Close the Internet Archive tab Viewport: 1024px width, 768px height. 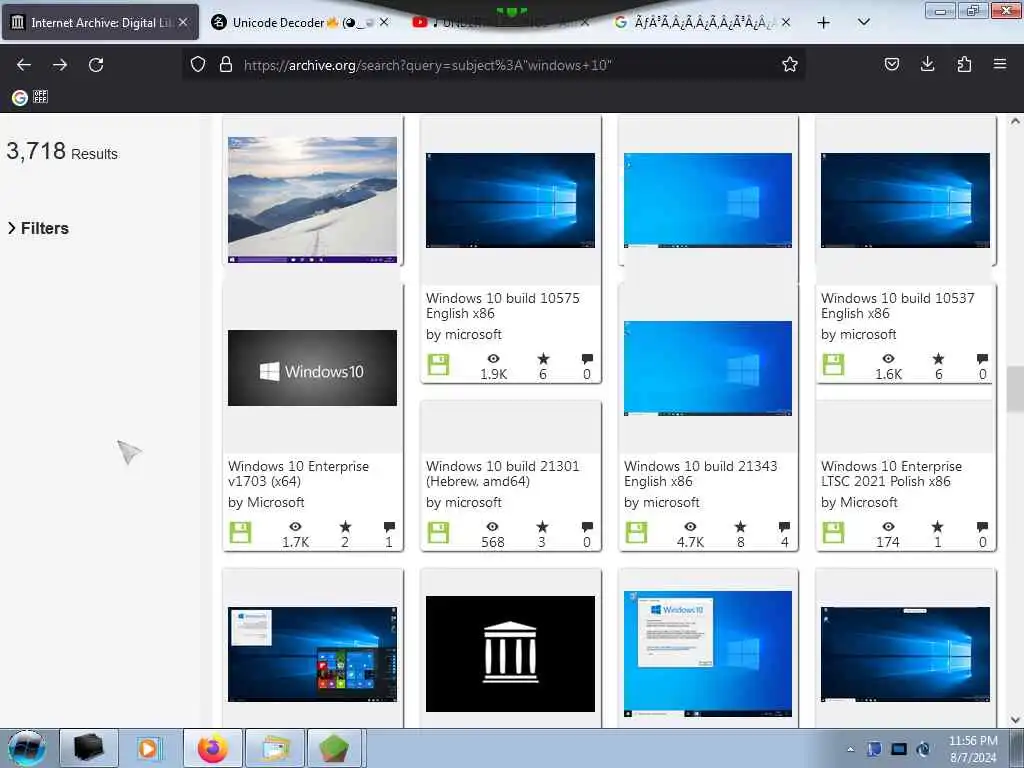(x=184, y=22)
